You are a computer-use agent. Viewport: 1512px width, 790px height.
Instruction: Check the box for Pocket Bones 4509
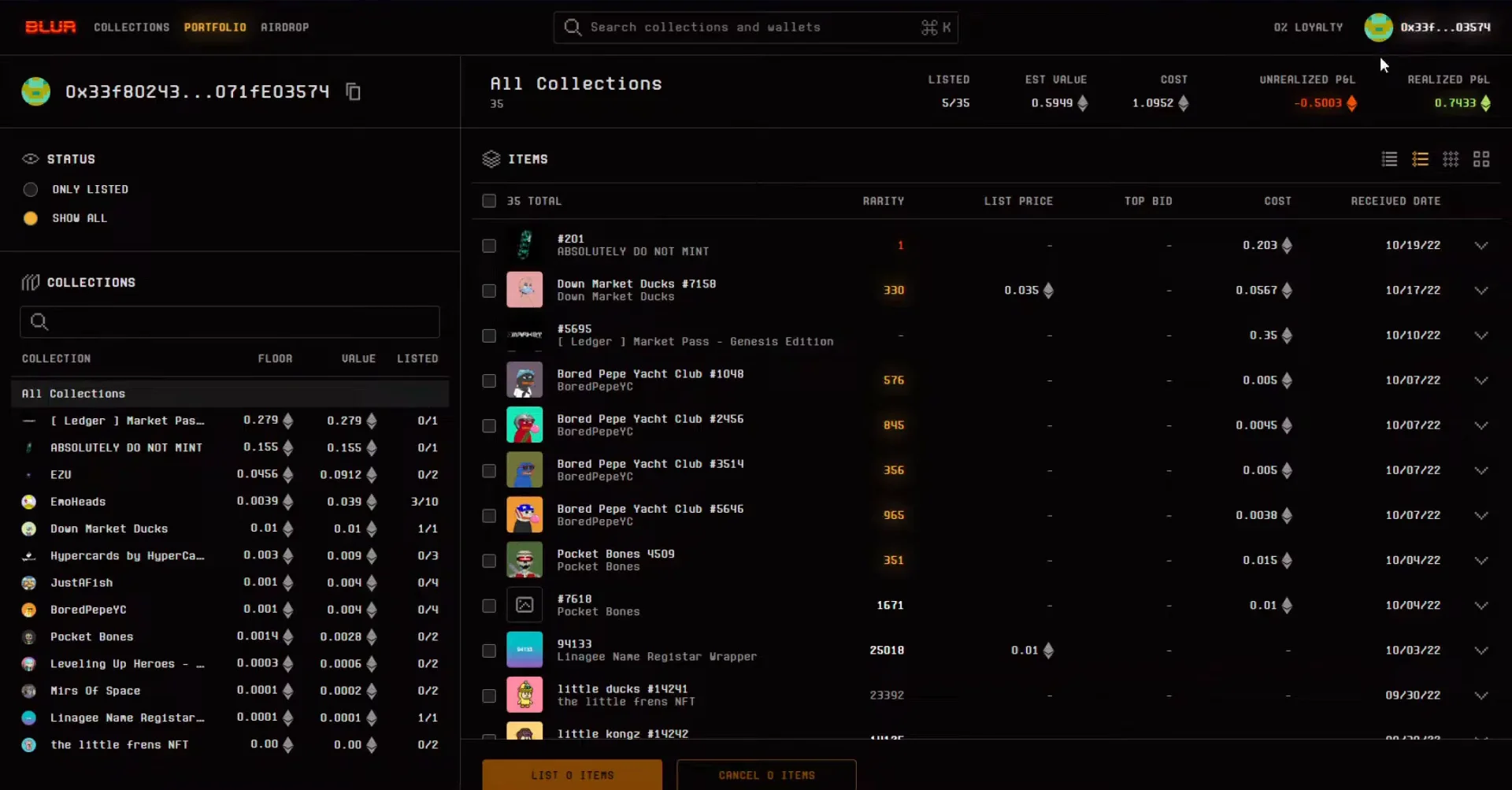[489, 561]
